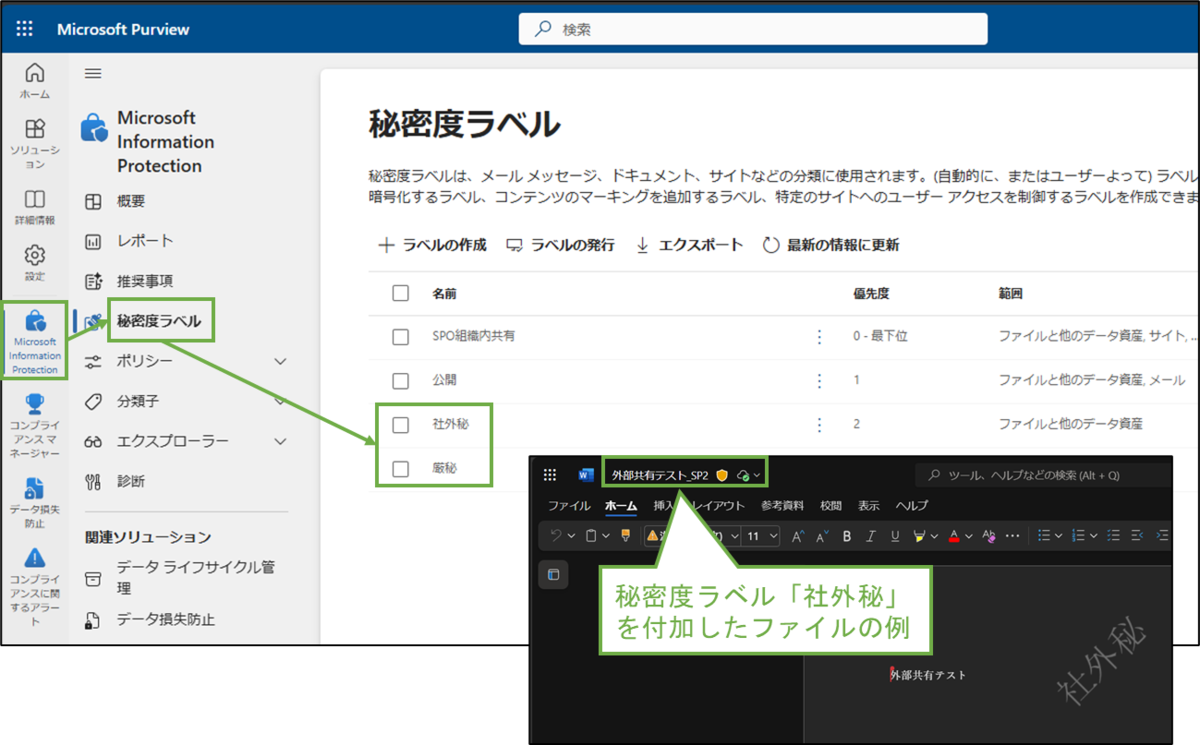Apply red font color
This screenshot has height=745, width=1200.
(x=954, y=536)
